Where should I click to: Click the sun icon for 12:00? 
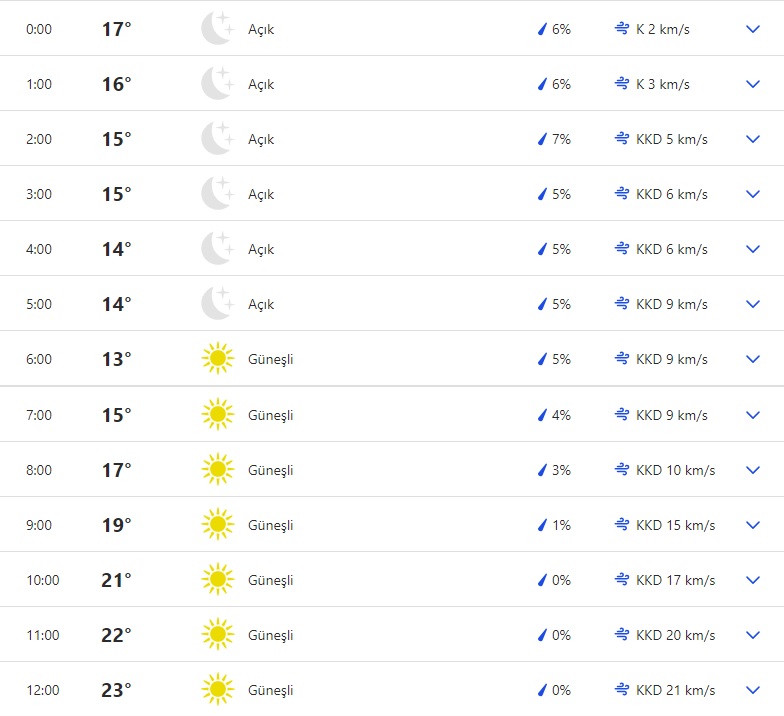(x=217, y=690)
